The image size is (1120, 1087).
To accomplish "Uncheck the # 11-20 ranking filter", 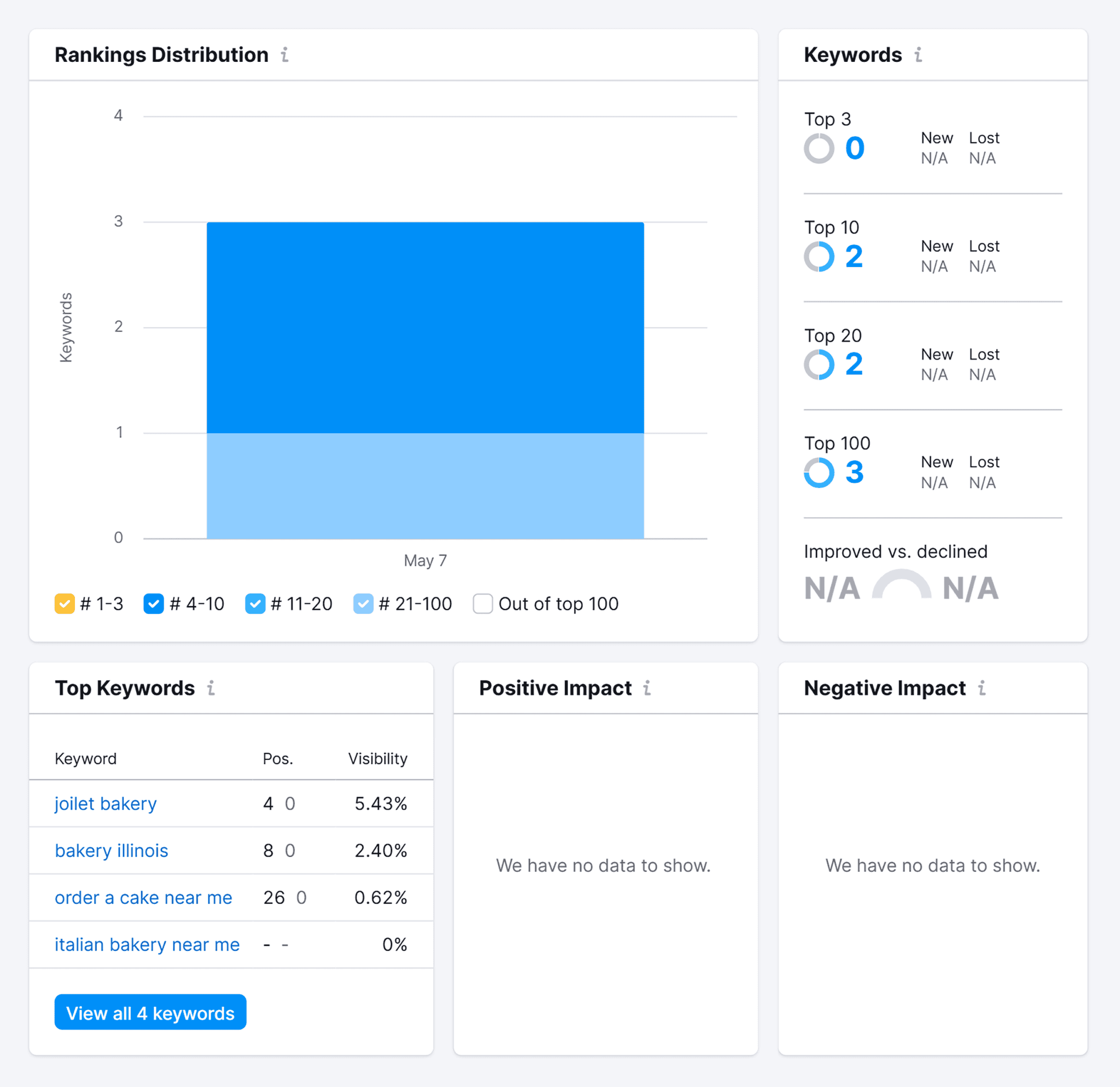I will [x=255, y=603].
